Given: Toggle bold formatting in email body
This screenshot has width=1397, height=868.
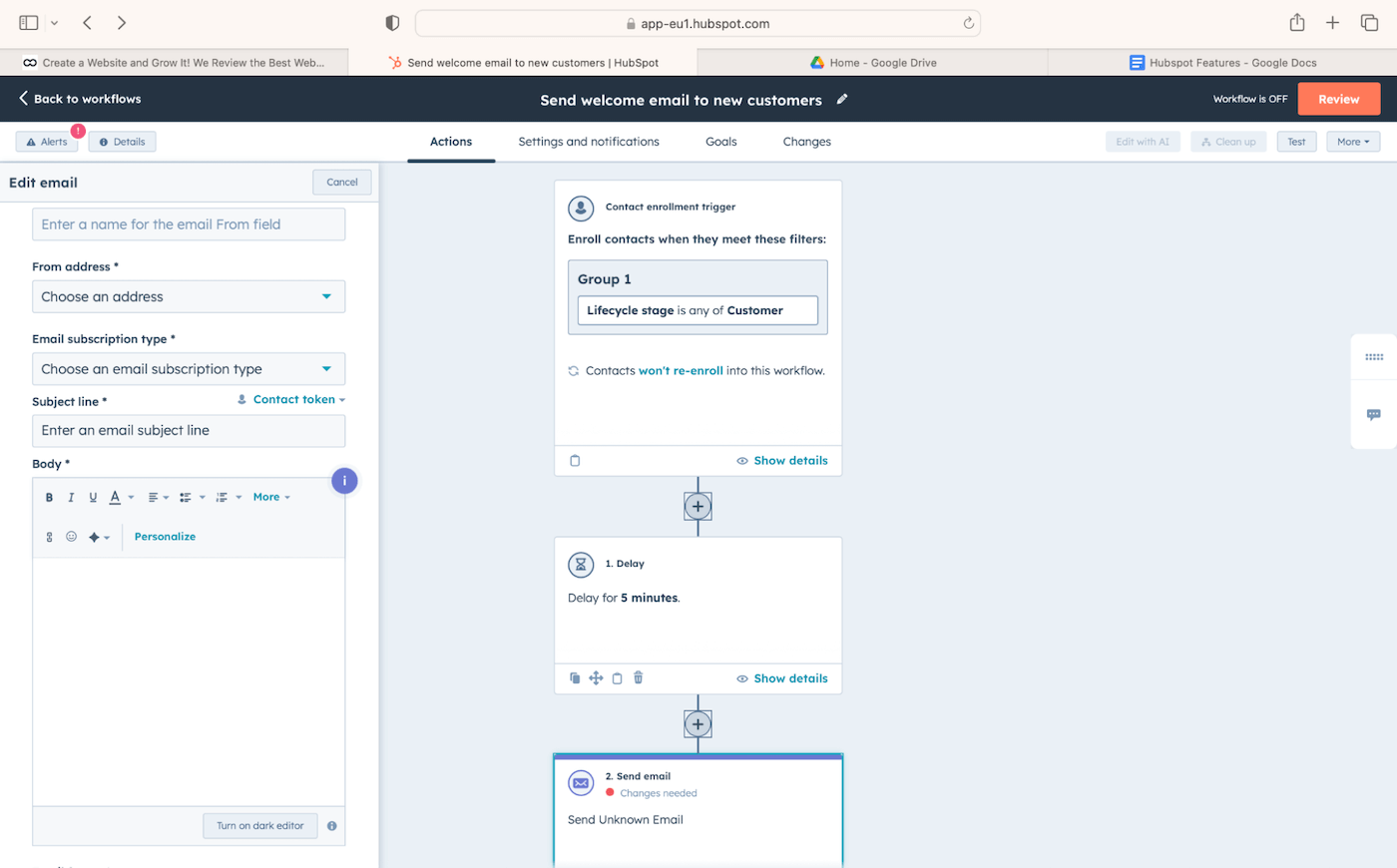Looking at the screenshot, I should pos(49,497).
